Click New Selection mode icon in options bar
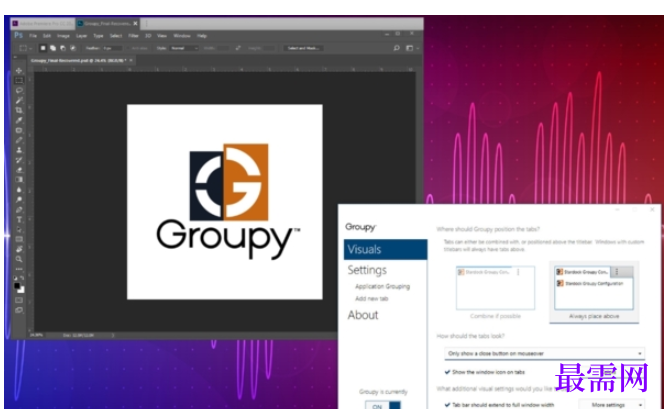This screenshot has width=667, height=409. [43, 48]
